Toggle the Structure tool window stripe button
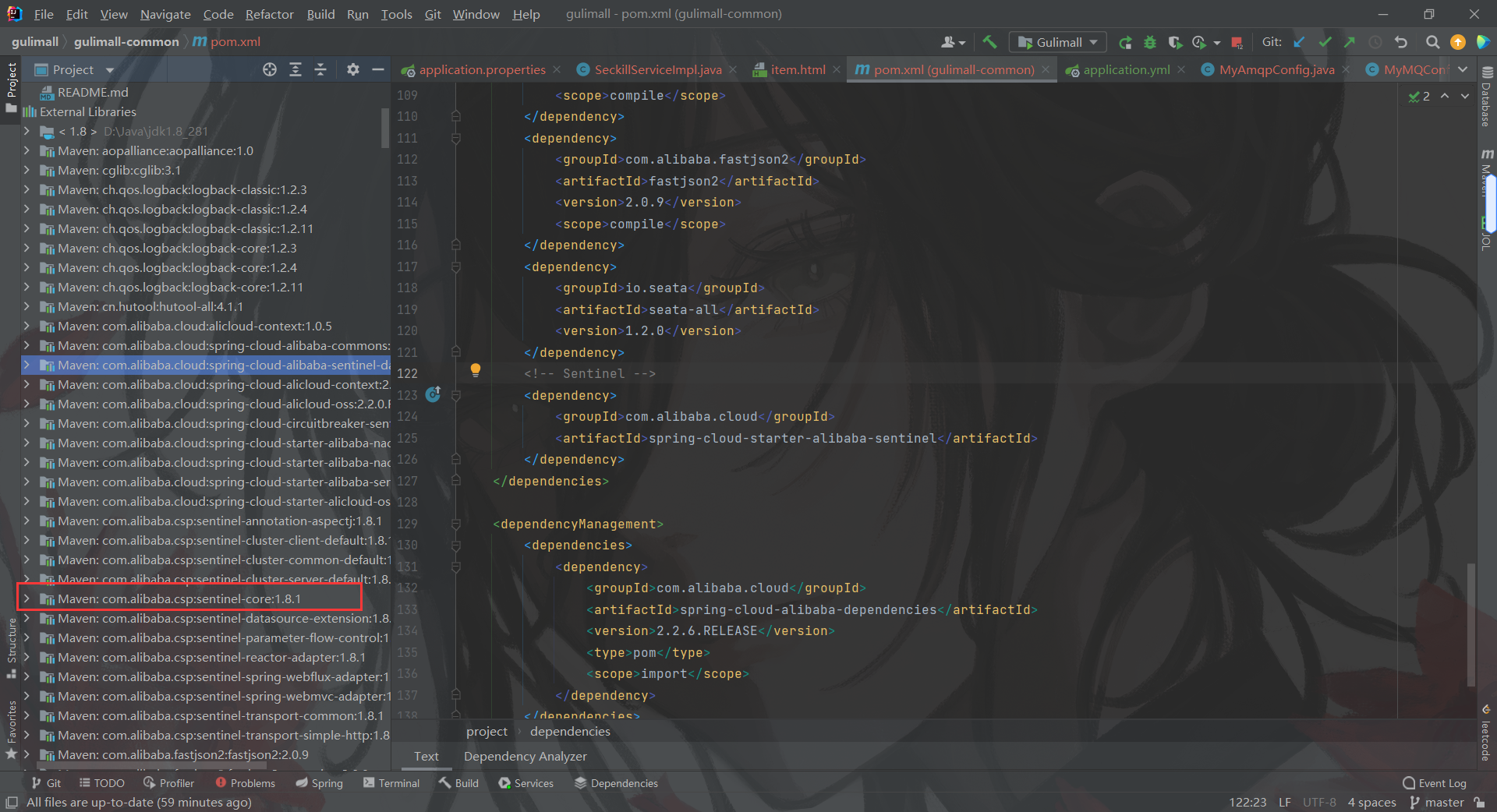The width and height of the screenshot is (1497, 812). click(x=11, y=647)
